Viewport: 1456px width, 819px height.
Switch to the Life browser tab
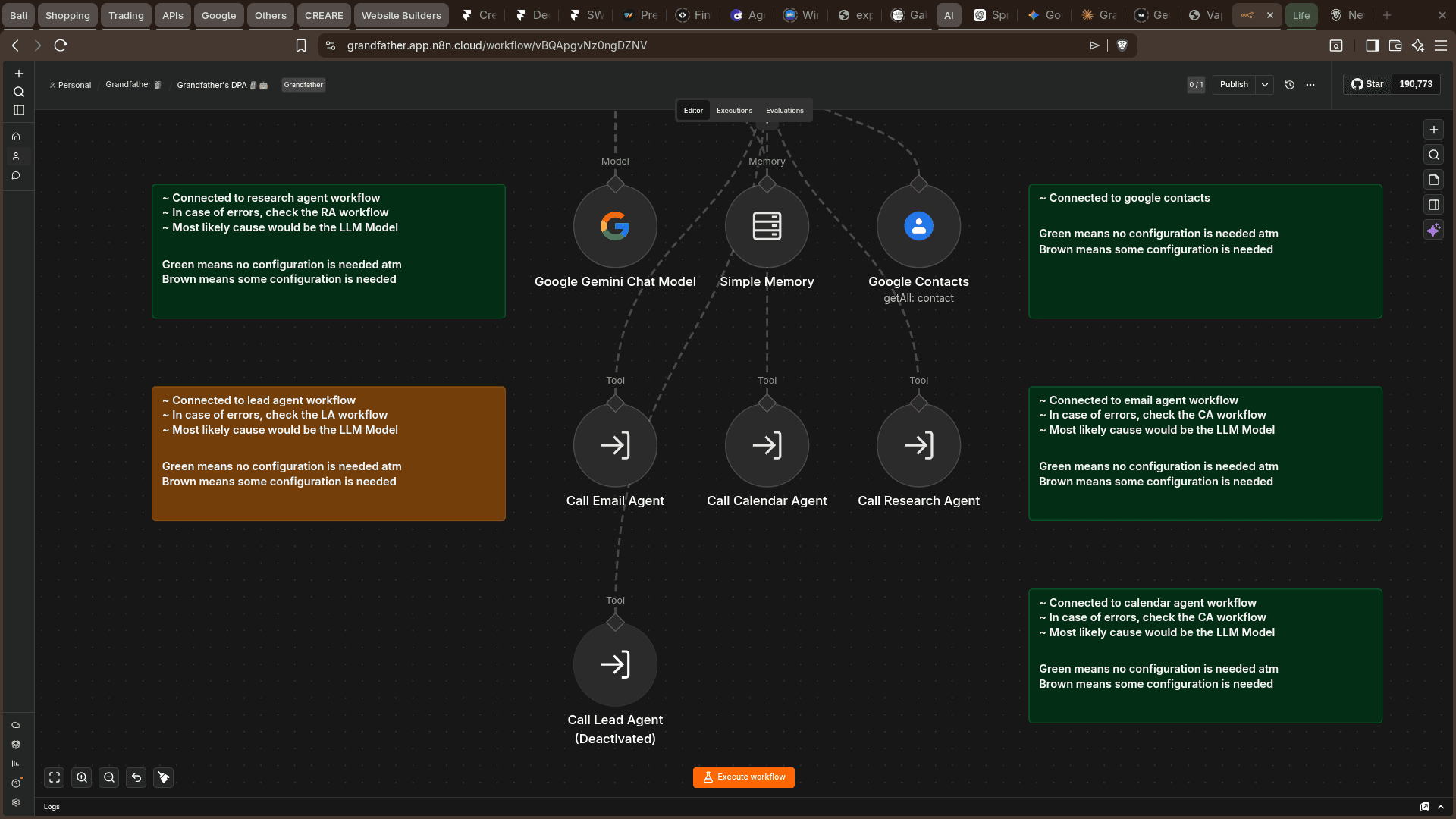1301,15
